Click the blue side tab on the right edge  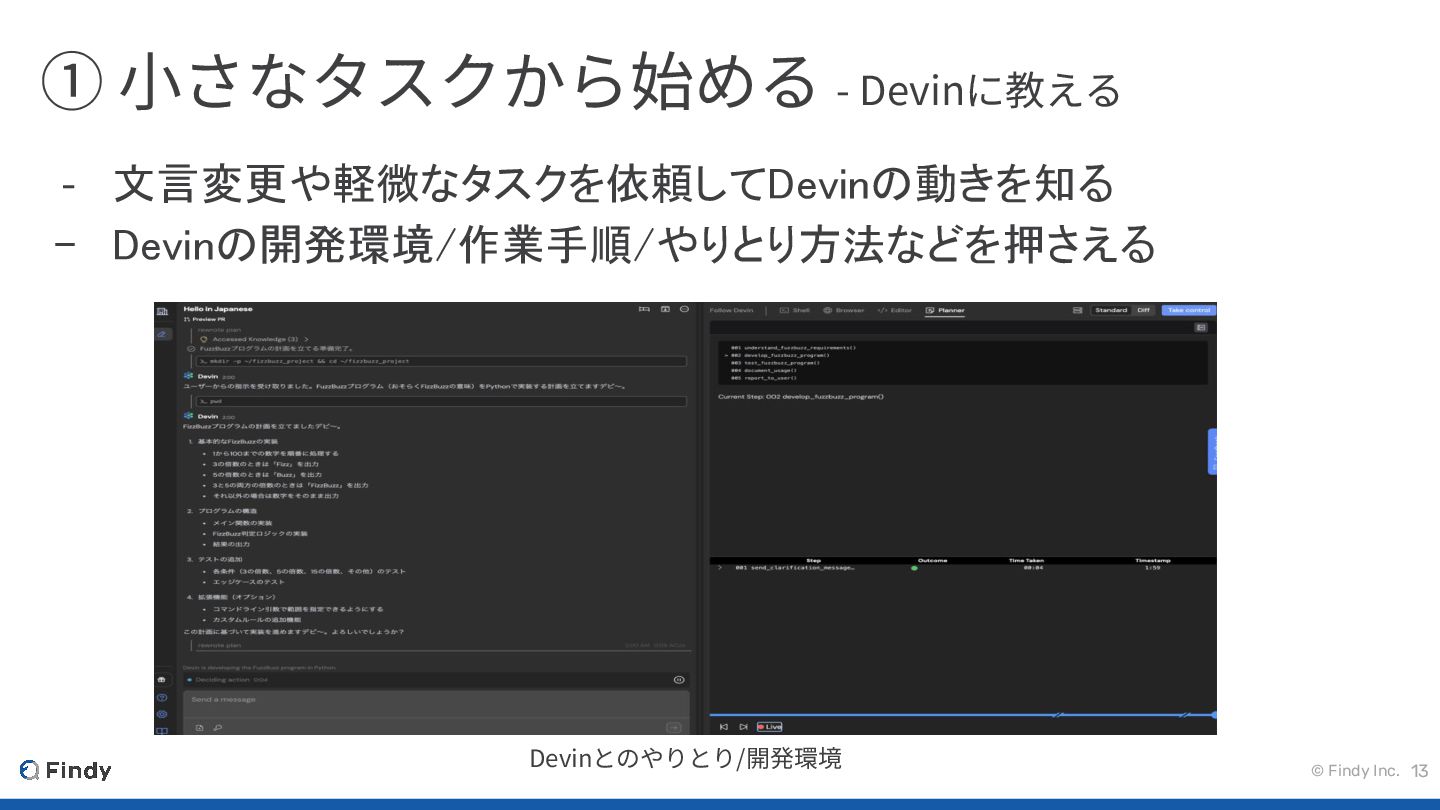pyautogui.click(x=1212, y=452)
